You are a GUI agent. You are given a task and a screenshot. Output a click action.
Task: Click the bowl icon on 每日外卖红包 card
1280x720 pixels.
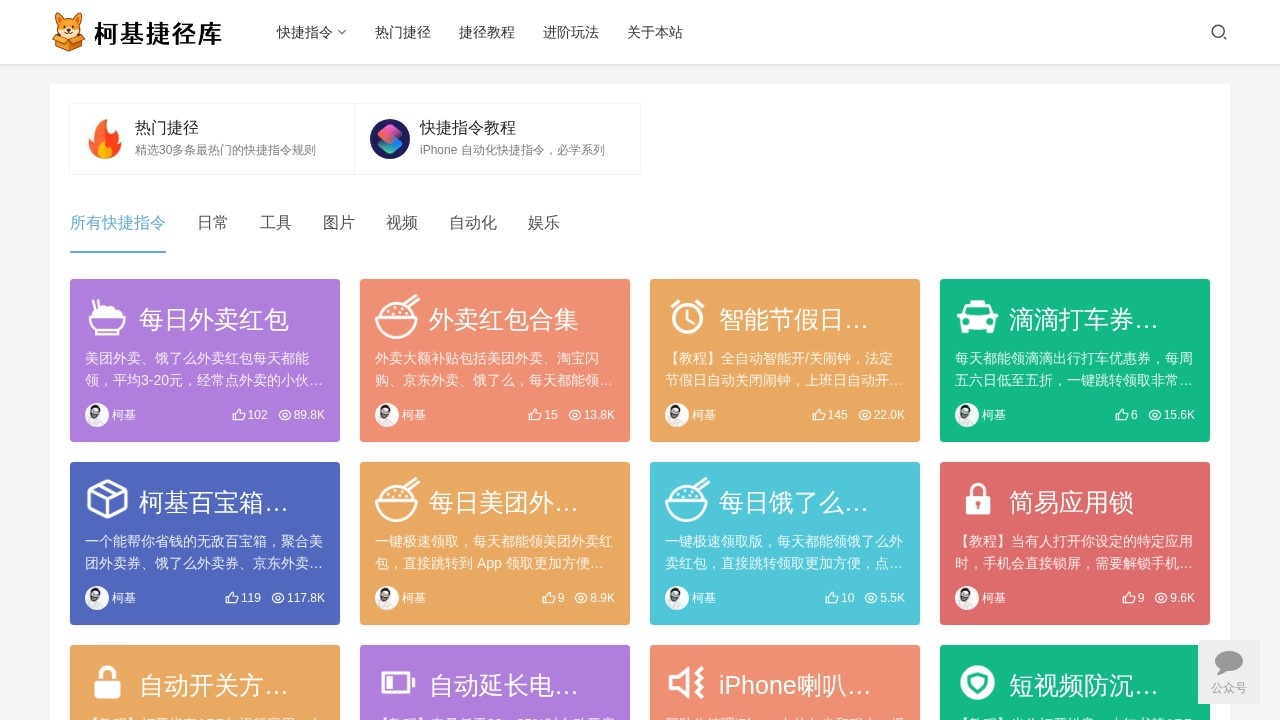(x=107, y=317)
